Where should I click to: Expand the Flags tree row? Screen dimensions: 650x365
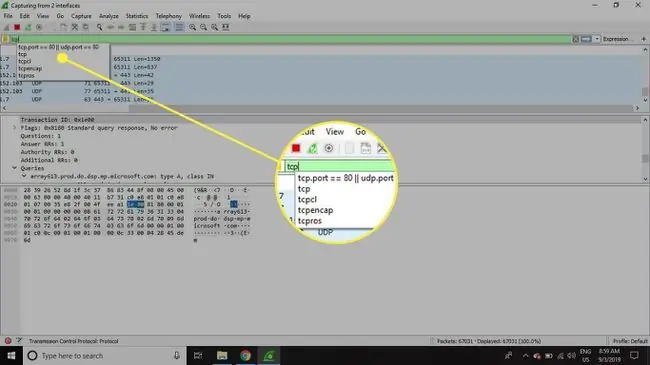pyautogui.click(x=15, y=128)
